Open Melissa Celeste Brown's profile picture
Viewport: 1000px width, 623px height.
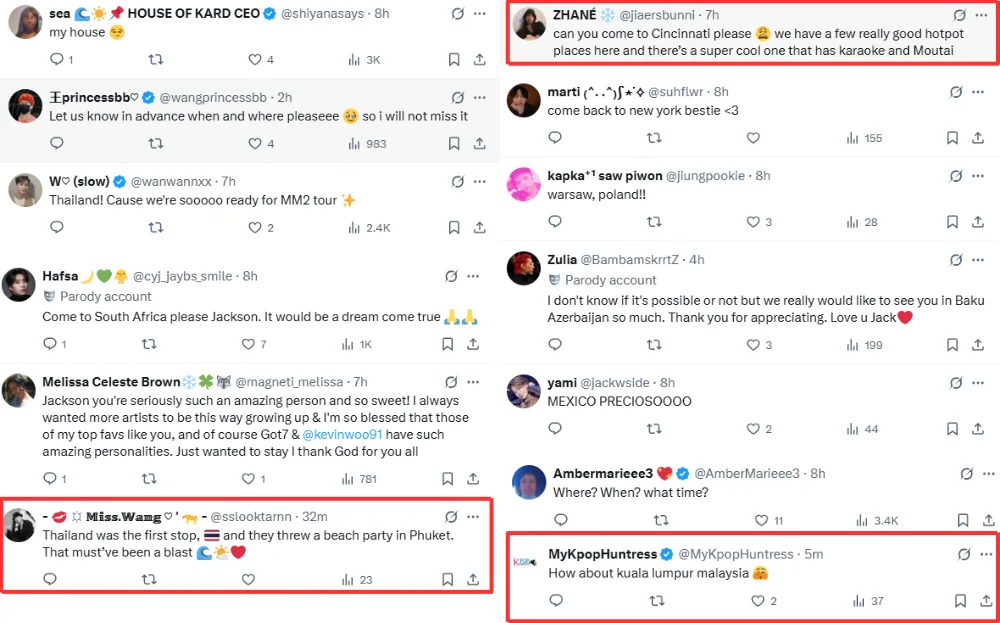[19, 391]
